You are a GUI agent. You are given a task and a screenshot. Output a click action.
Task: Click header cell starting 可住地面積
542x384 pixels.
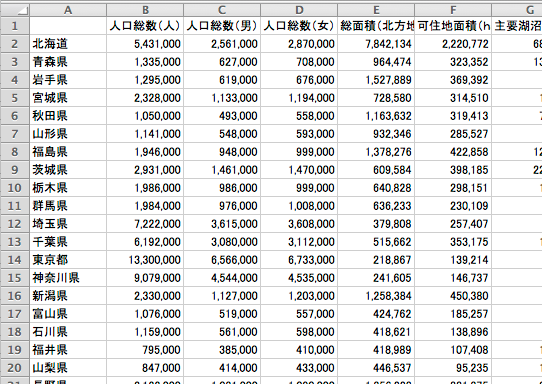click(x=453, y=26)
